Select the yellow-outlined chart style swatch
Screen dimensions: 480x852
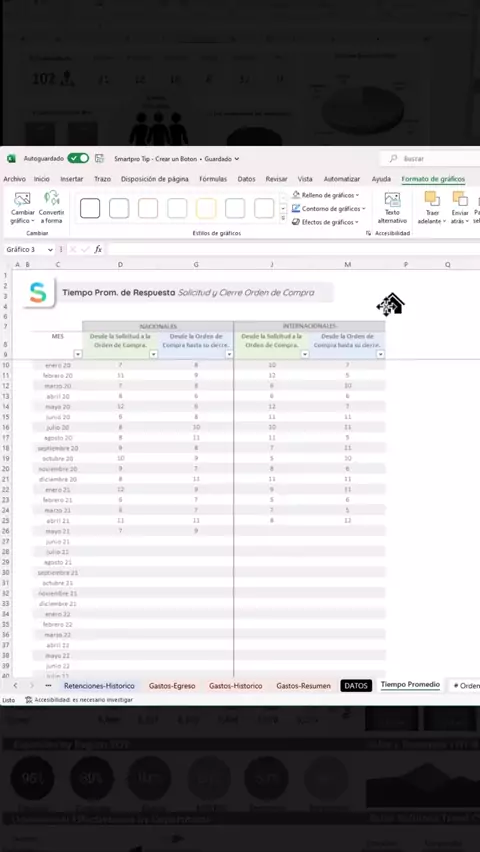pyautogui.click(x=206, y=209)
